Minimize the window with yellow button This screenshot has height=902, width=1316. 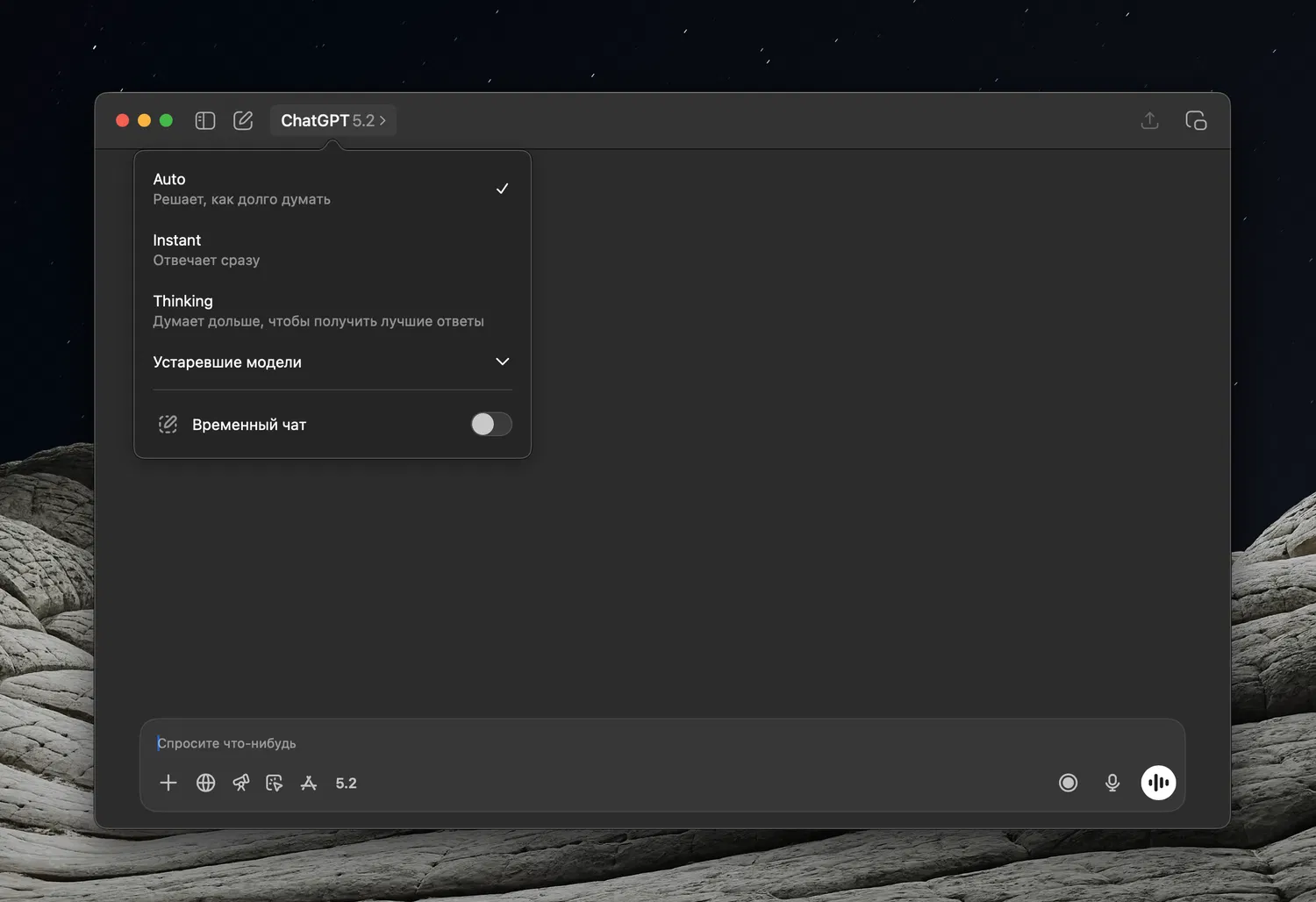(145, 120)
